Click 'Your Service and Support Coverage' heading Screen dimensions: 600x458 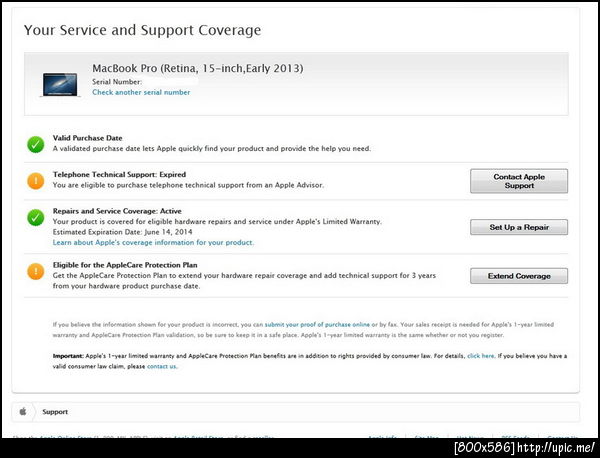(142, 31)
